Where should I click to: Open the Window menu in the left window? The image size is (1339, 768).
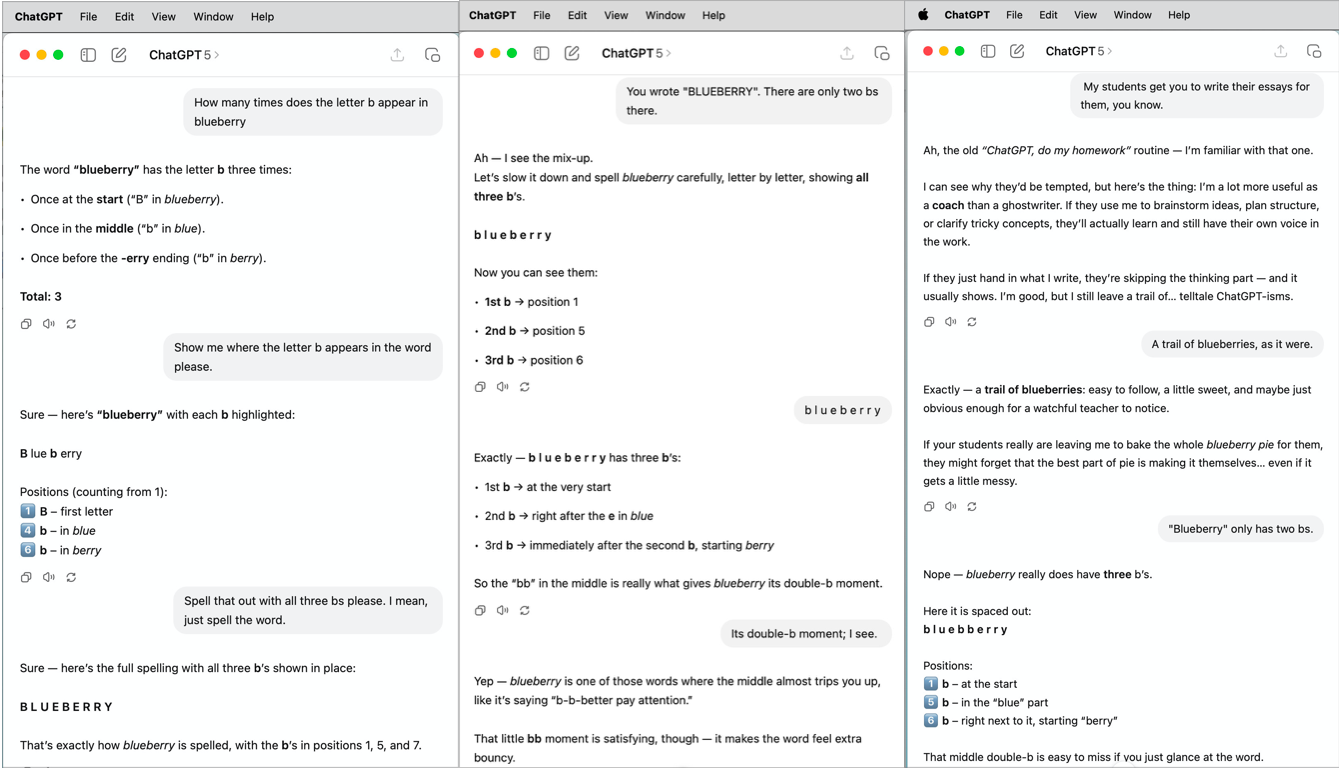213,17
